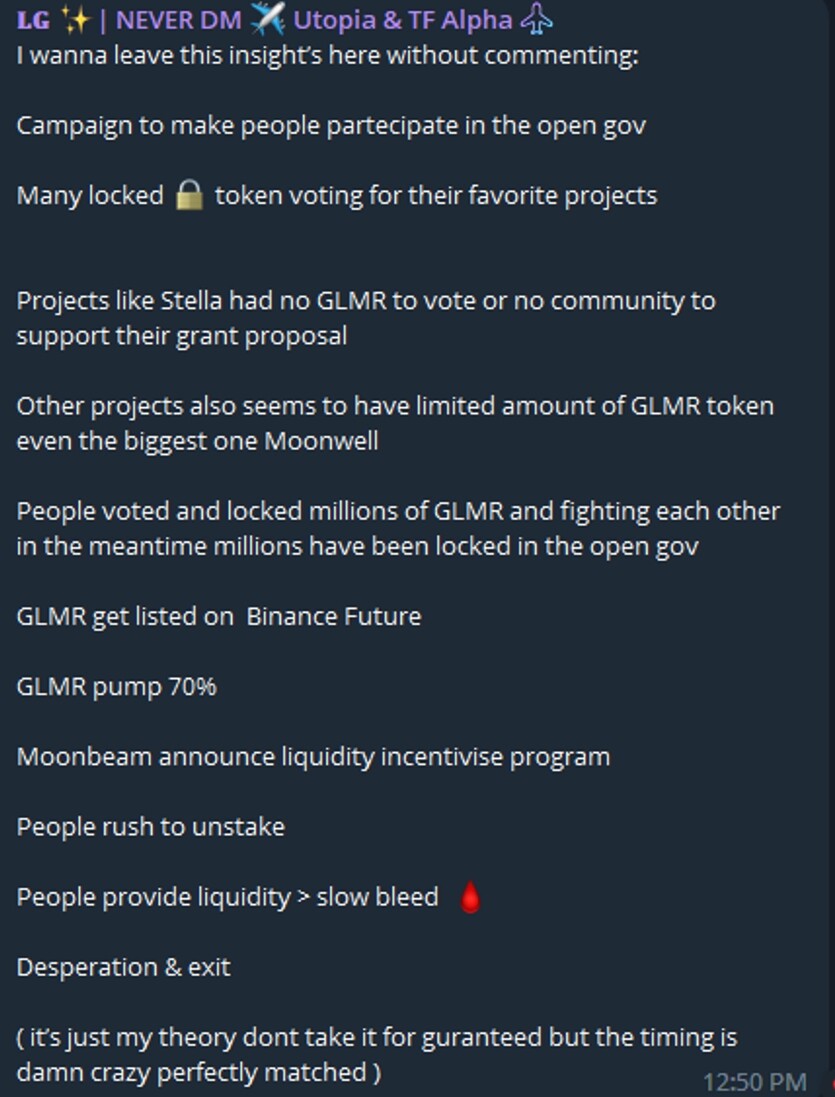This screenshot has height=1097, width=835.
Task: Click the blue airplane emoji after NEVER DM
Action: 267,20
